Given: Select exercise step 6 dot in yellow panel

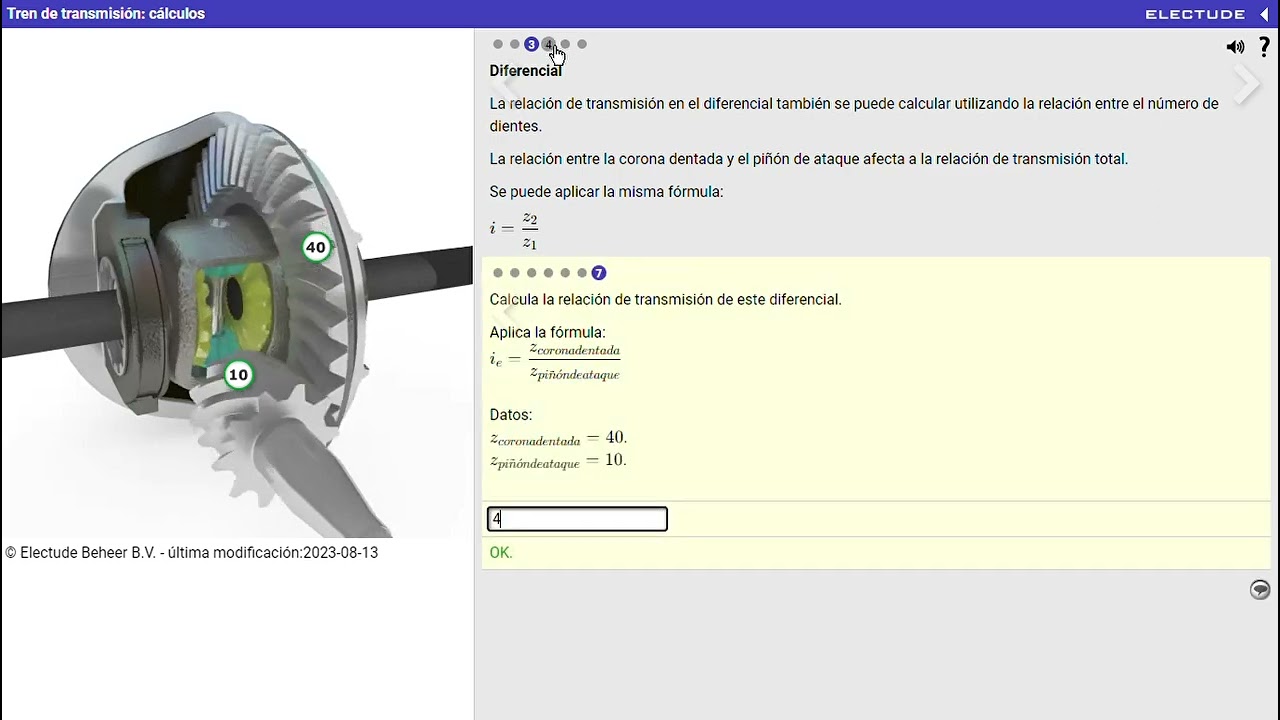Looking at the screenshot, I should [582, 273].
